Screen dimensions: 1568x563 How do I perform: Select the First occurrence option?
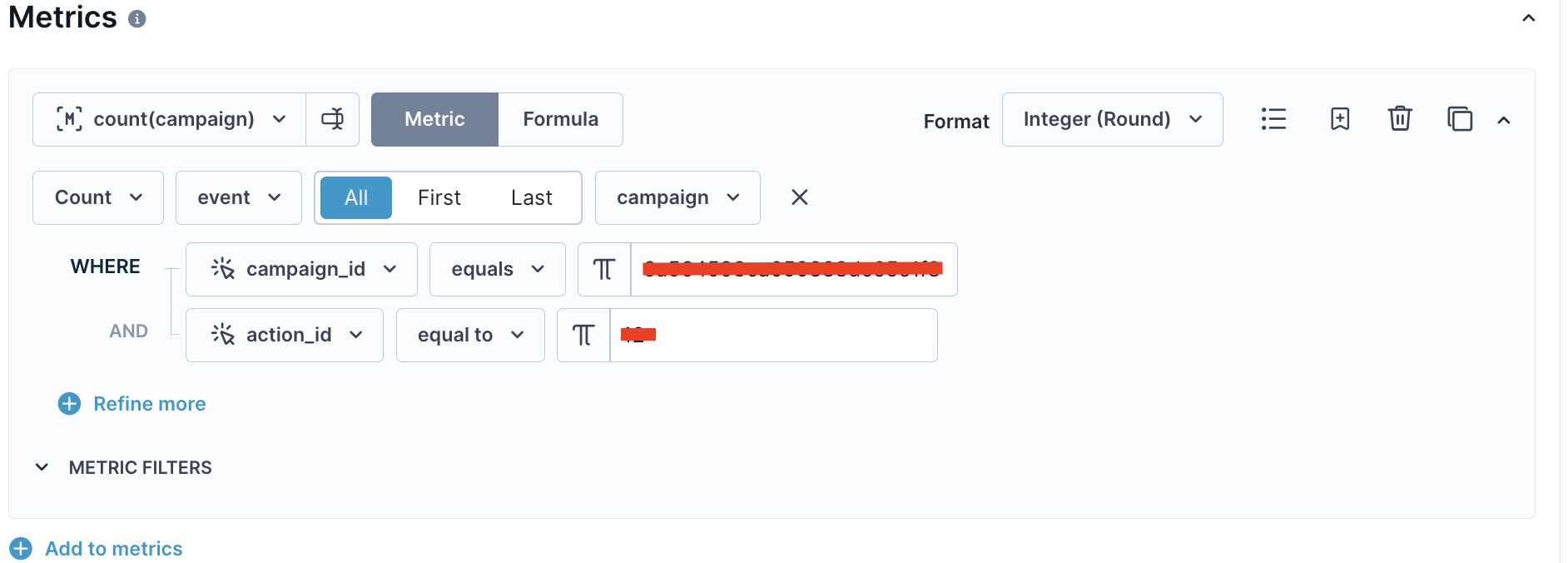pos(439,197)
